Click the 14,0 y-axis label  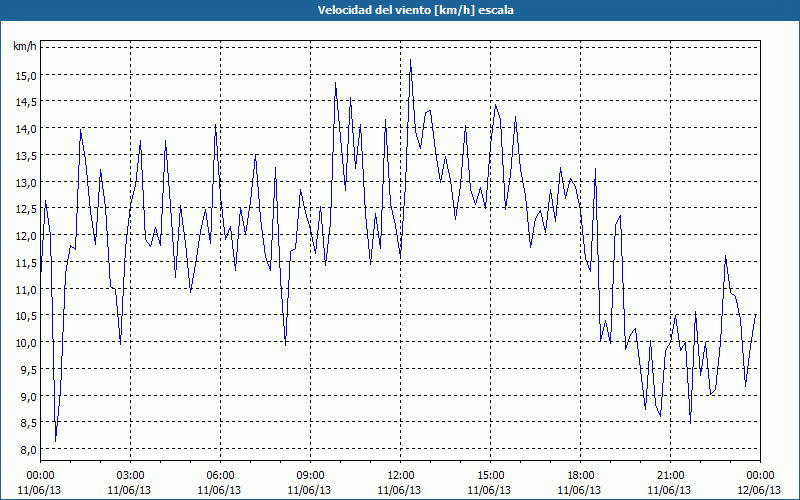pyautogui.click(x=27, y=129)
